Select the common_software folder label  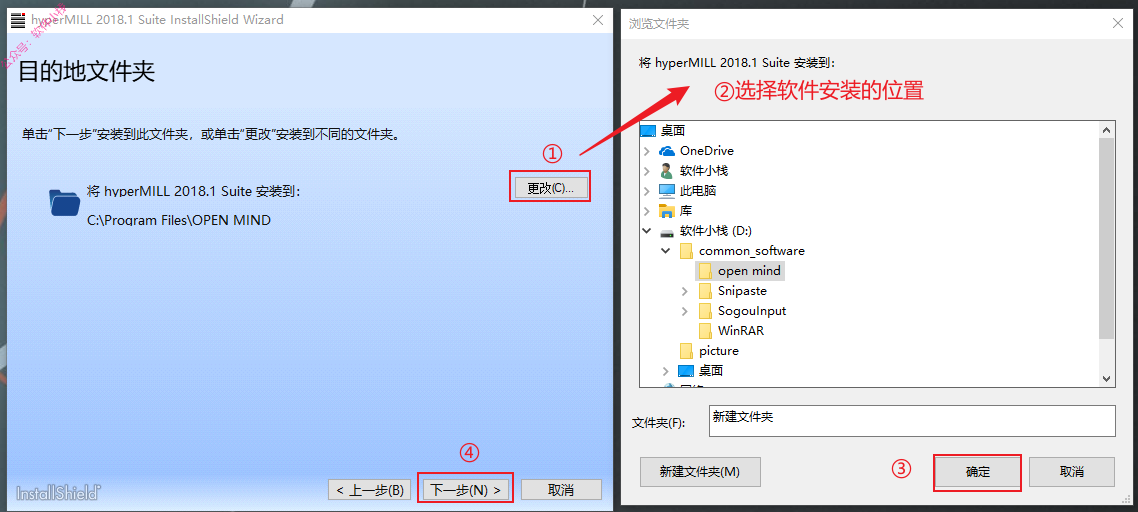tap(752, 251)
